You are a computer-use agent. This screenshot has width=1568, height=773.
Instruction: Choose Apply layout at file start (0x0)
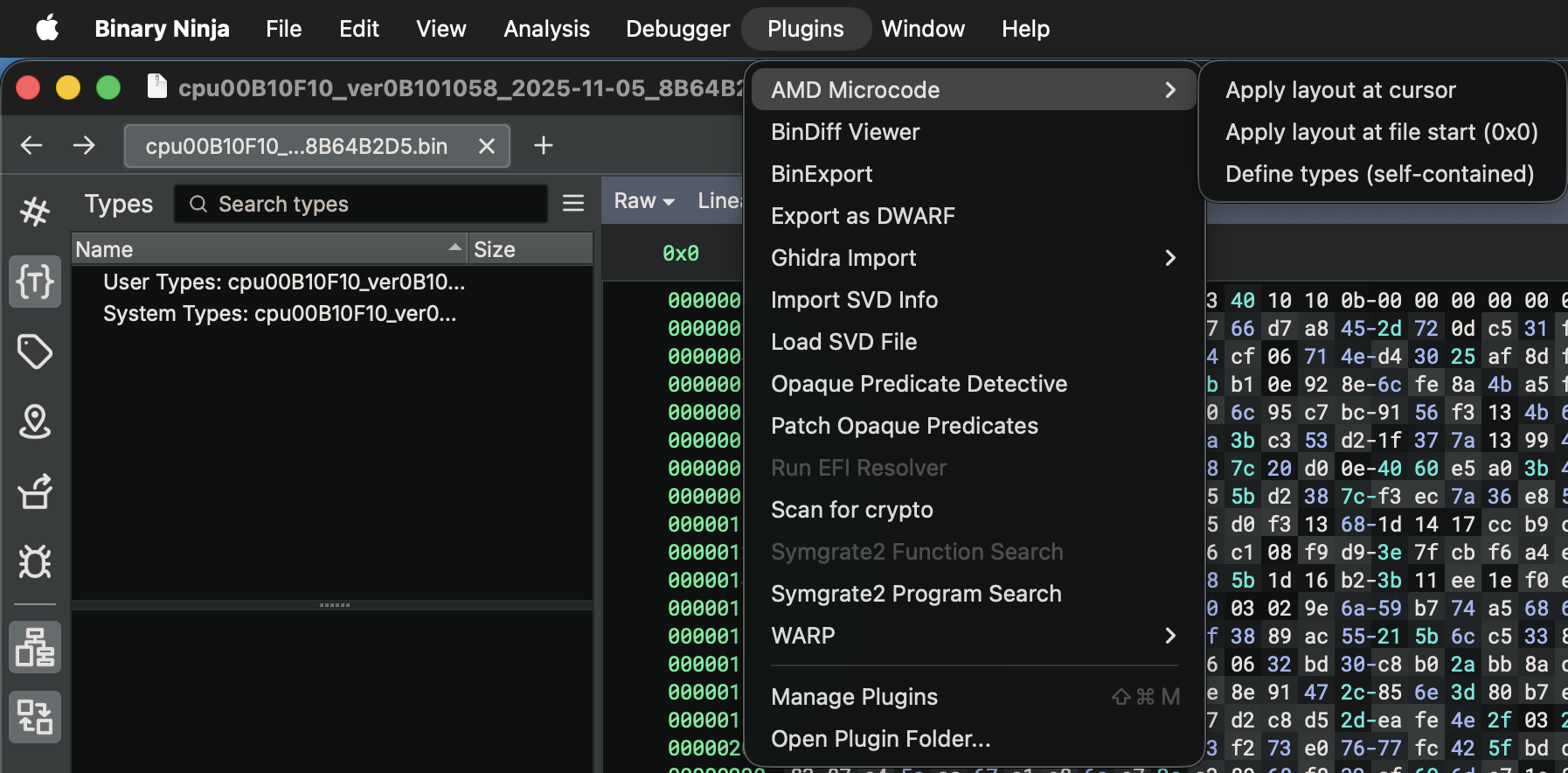coord(1382,132)
